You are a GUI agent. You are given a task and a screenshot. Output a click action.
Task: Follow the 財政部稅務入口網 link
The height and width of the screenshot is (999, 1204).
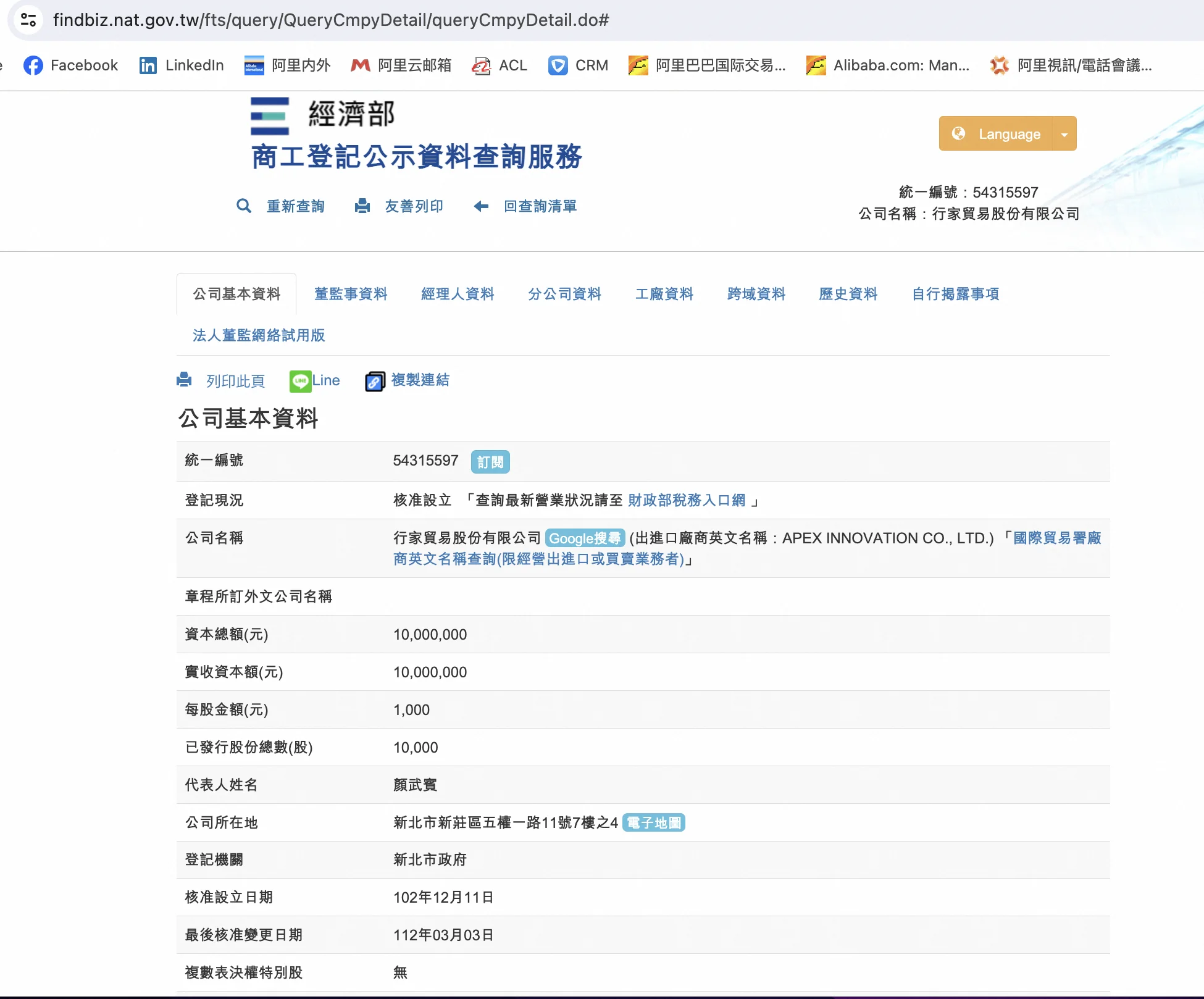coord(687,500)
